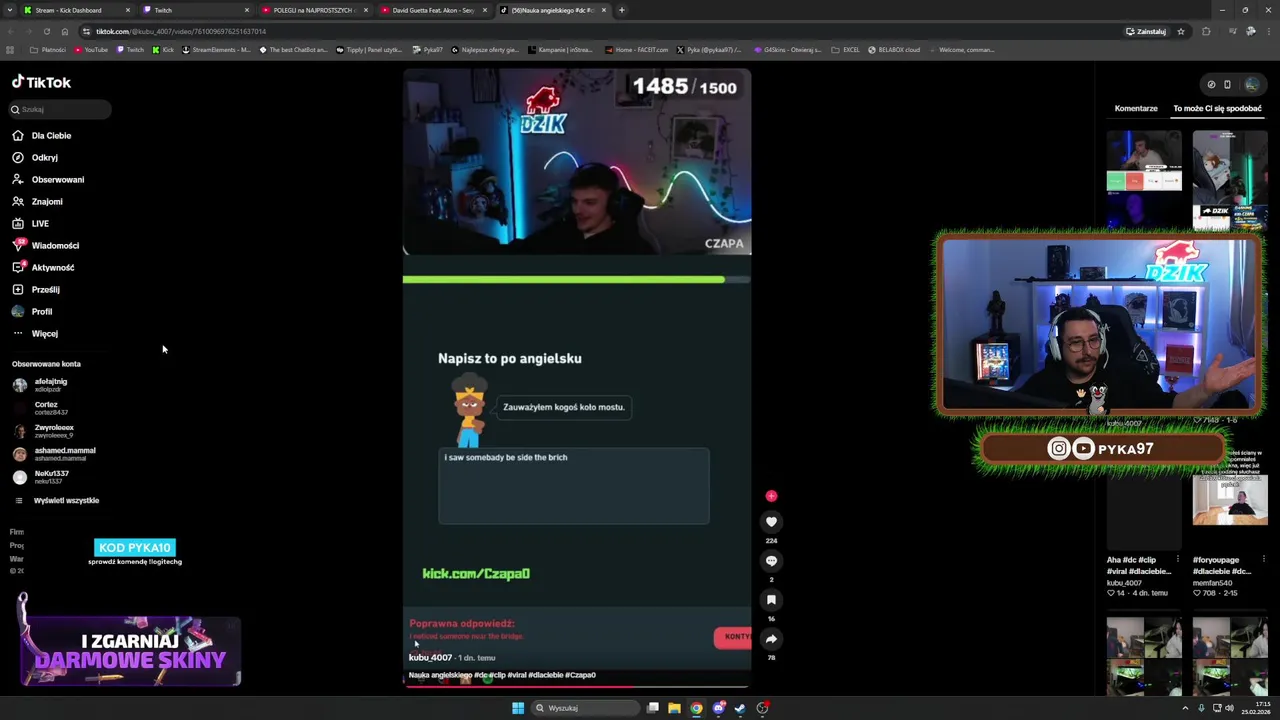Share the video with the arrow icon
This screenshot has width=1280, height=720.
(x=771, y=638)
